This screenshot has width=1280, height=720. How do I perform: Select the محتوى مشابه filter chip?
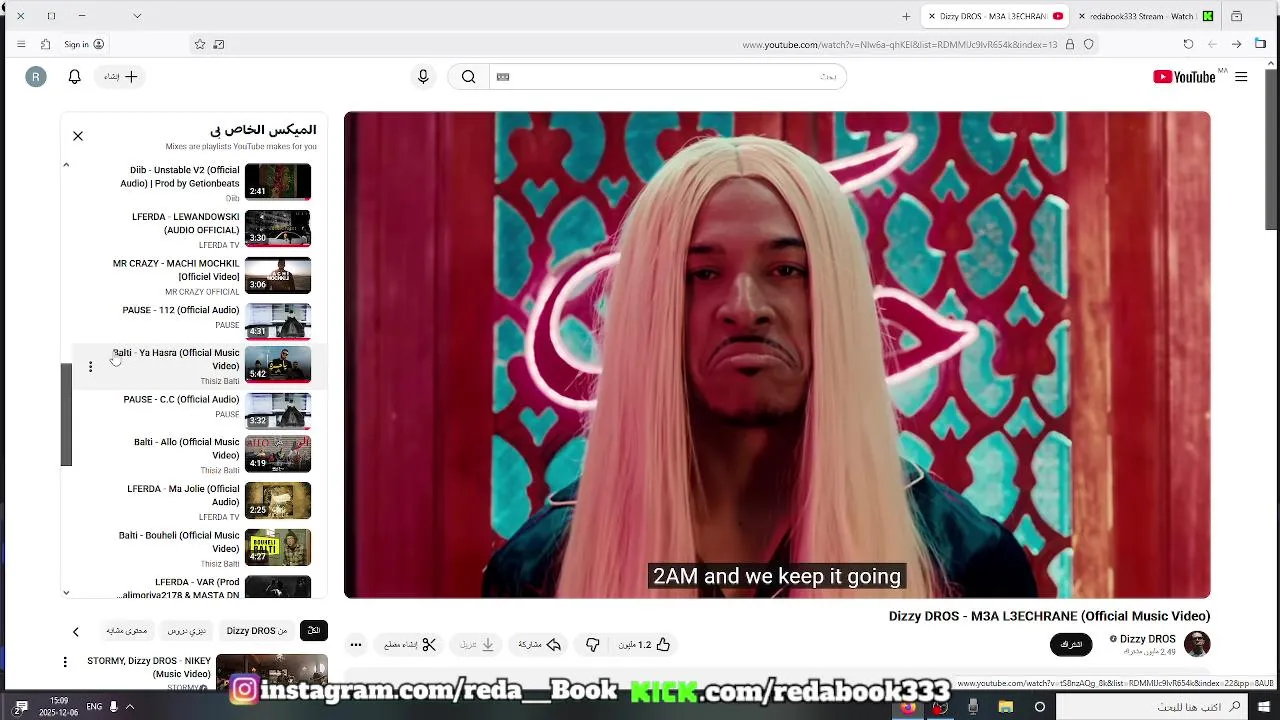coord(127,631)
